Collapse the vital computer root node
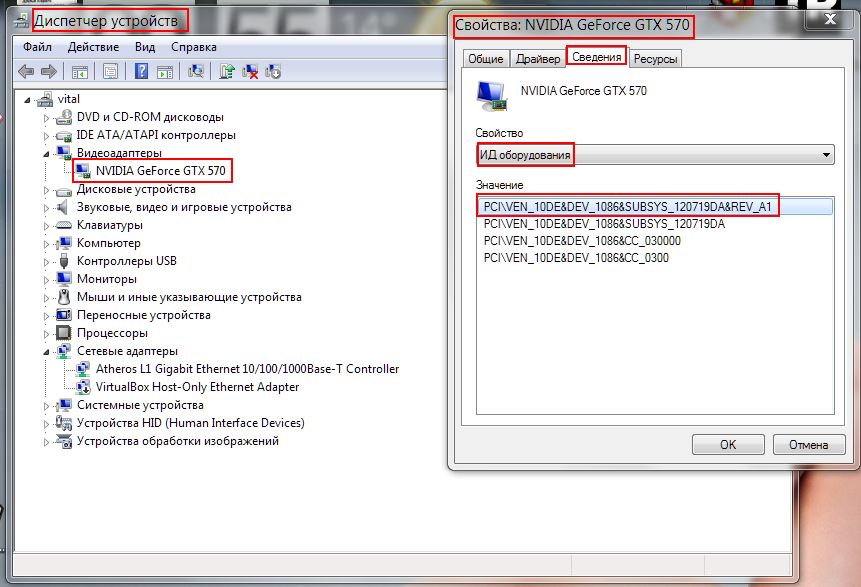This screenshot has height=587, width=861. click(27, 100)
